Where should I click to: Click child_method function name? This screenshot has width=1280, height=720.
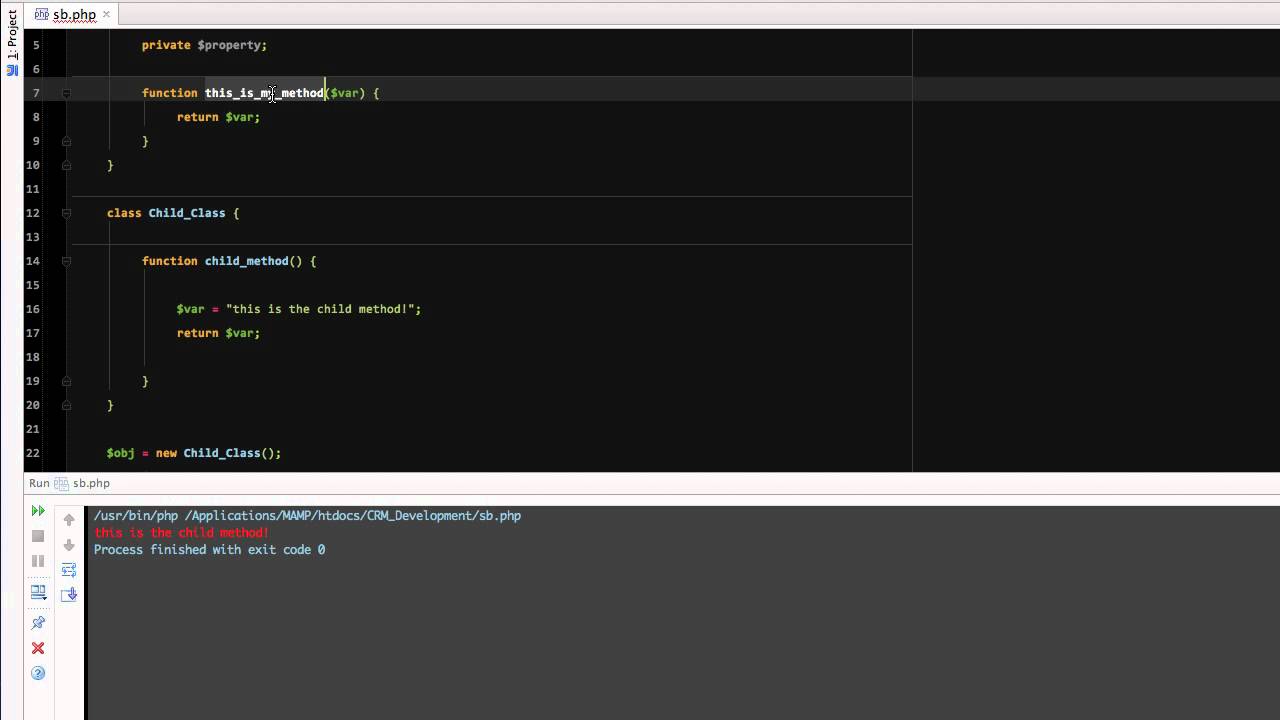[x=246, y=261]
